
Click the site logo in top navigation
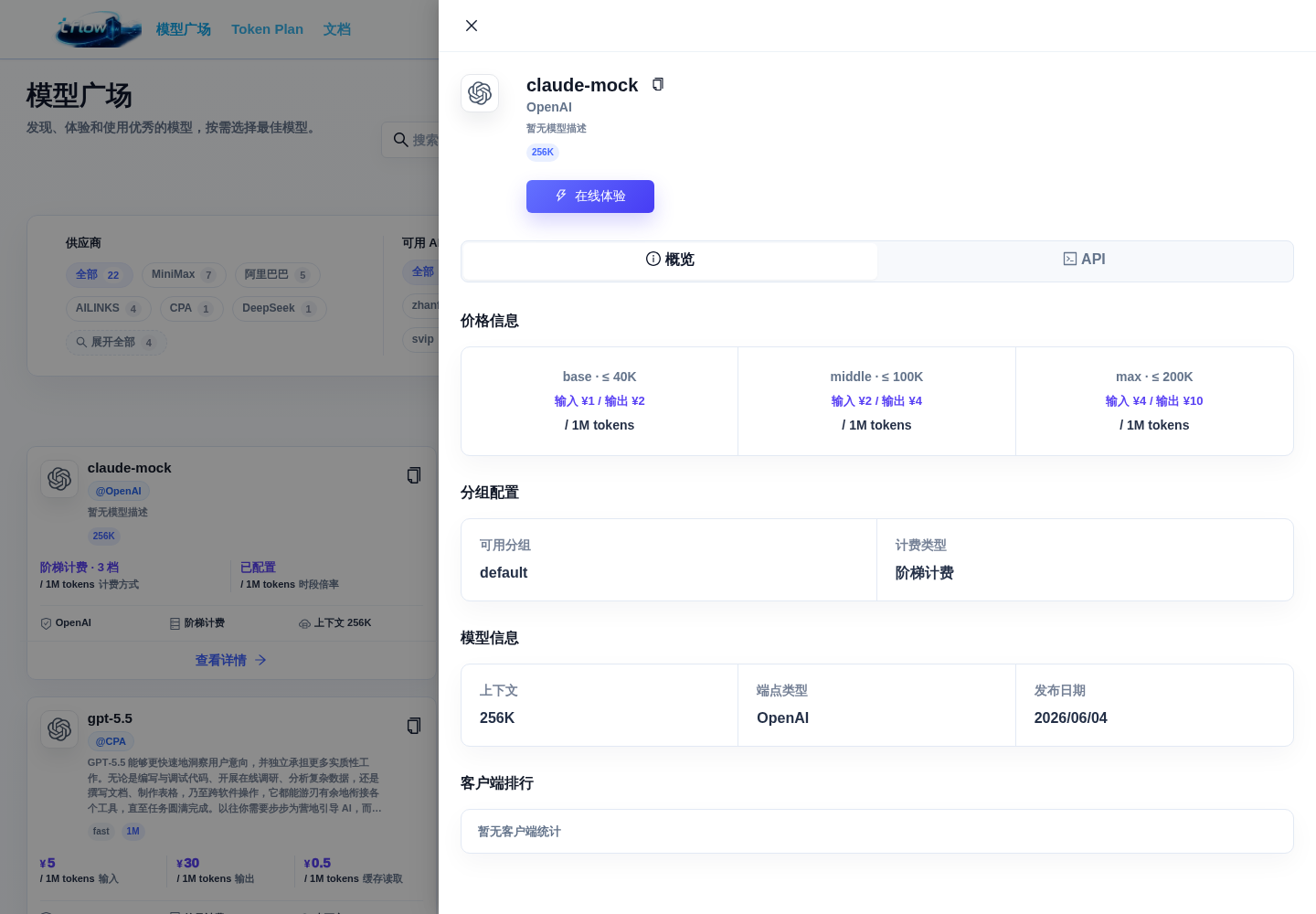point(99,29)
